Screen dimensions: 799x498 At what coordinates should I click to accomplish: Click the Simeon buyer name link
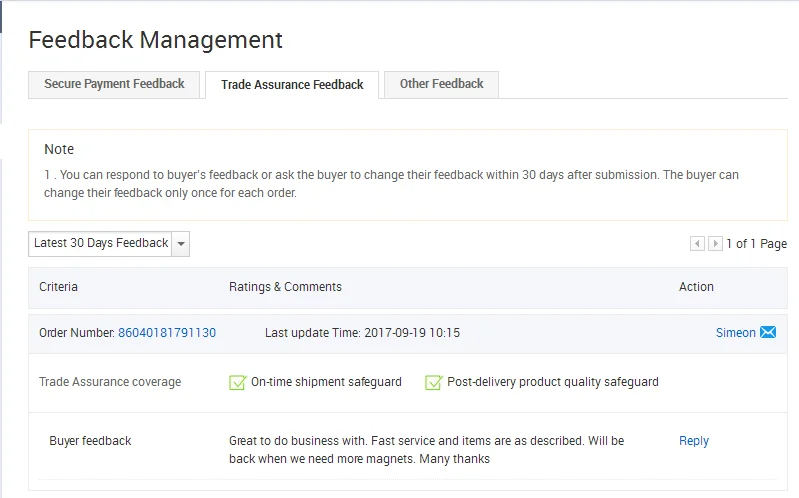[x=735, y=333]
